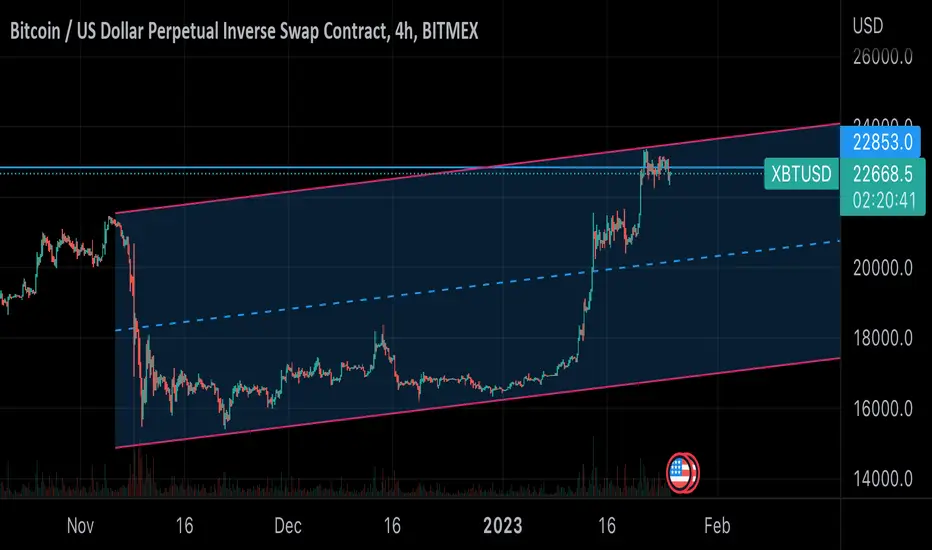This screenshot has width=932, height=550.
Task: Click the 02:20:41 countdown timer
Action: point(884,201)
